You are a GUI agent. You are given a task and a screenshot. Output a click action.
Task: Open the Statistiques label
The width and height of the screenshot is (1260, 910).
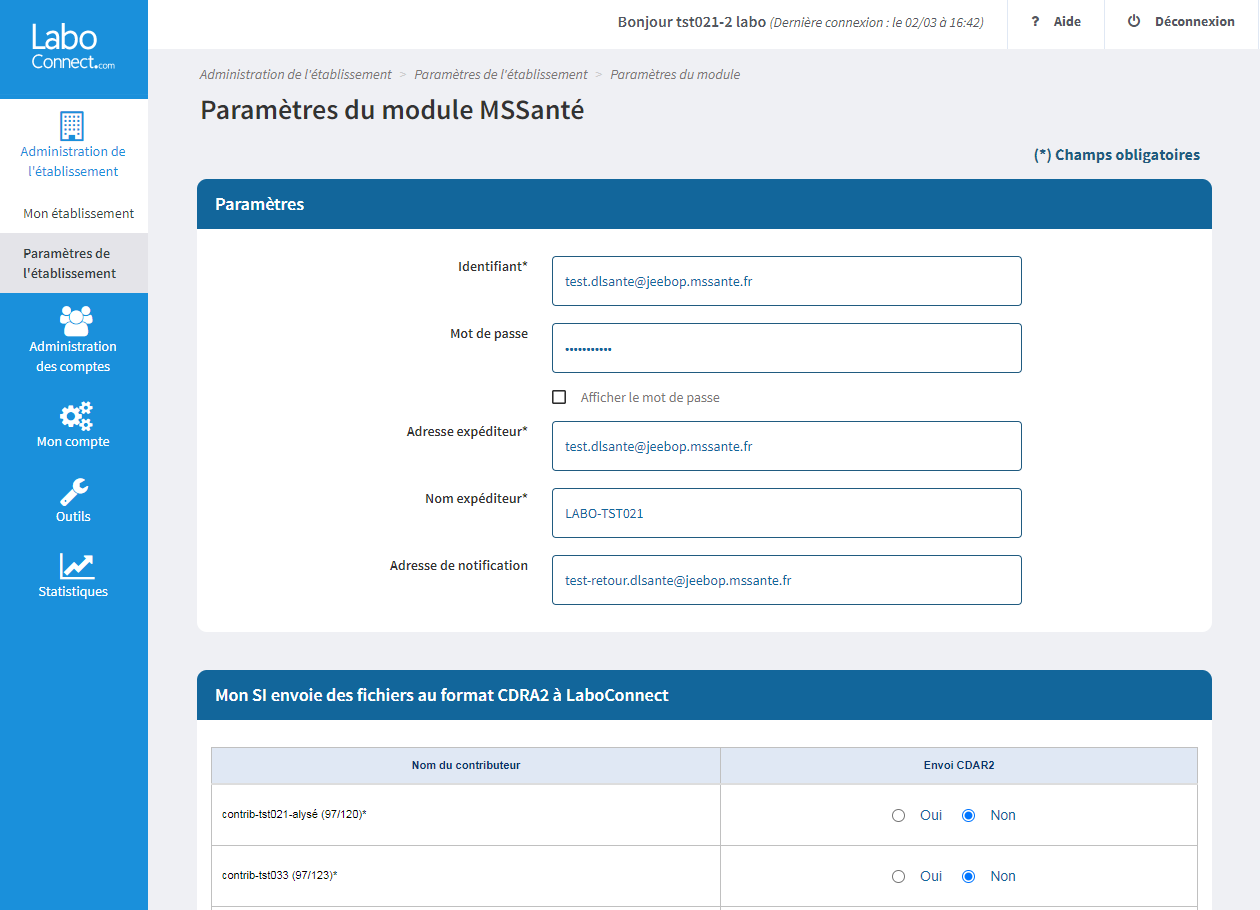point(73,591)
